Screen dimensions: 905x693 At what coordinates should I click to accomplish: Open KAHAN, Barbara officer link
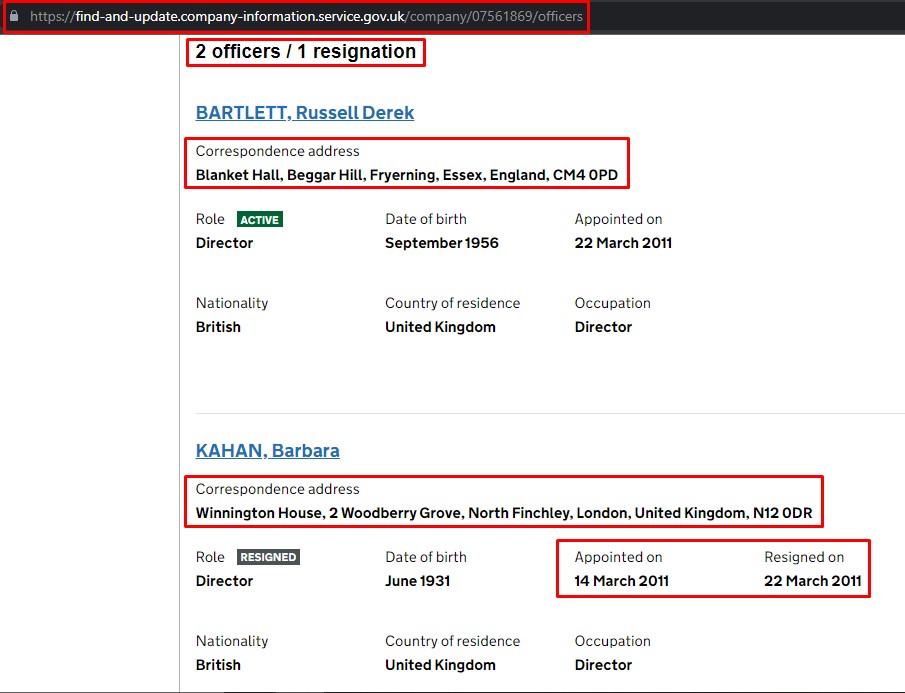267,451
